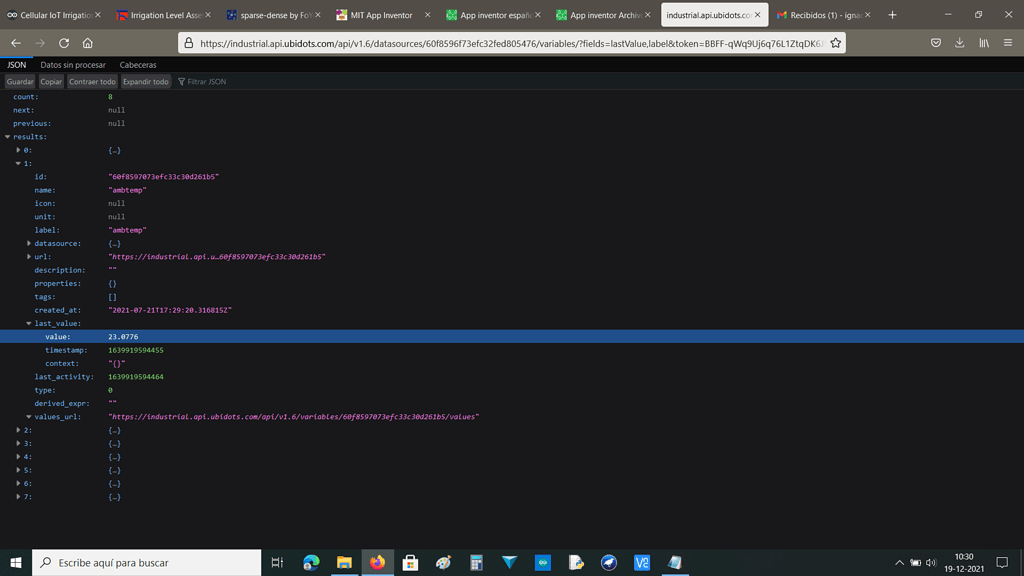Collapse the results node
This screenshot has height=576, width=1024.
[x=8, y=137]
